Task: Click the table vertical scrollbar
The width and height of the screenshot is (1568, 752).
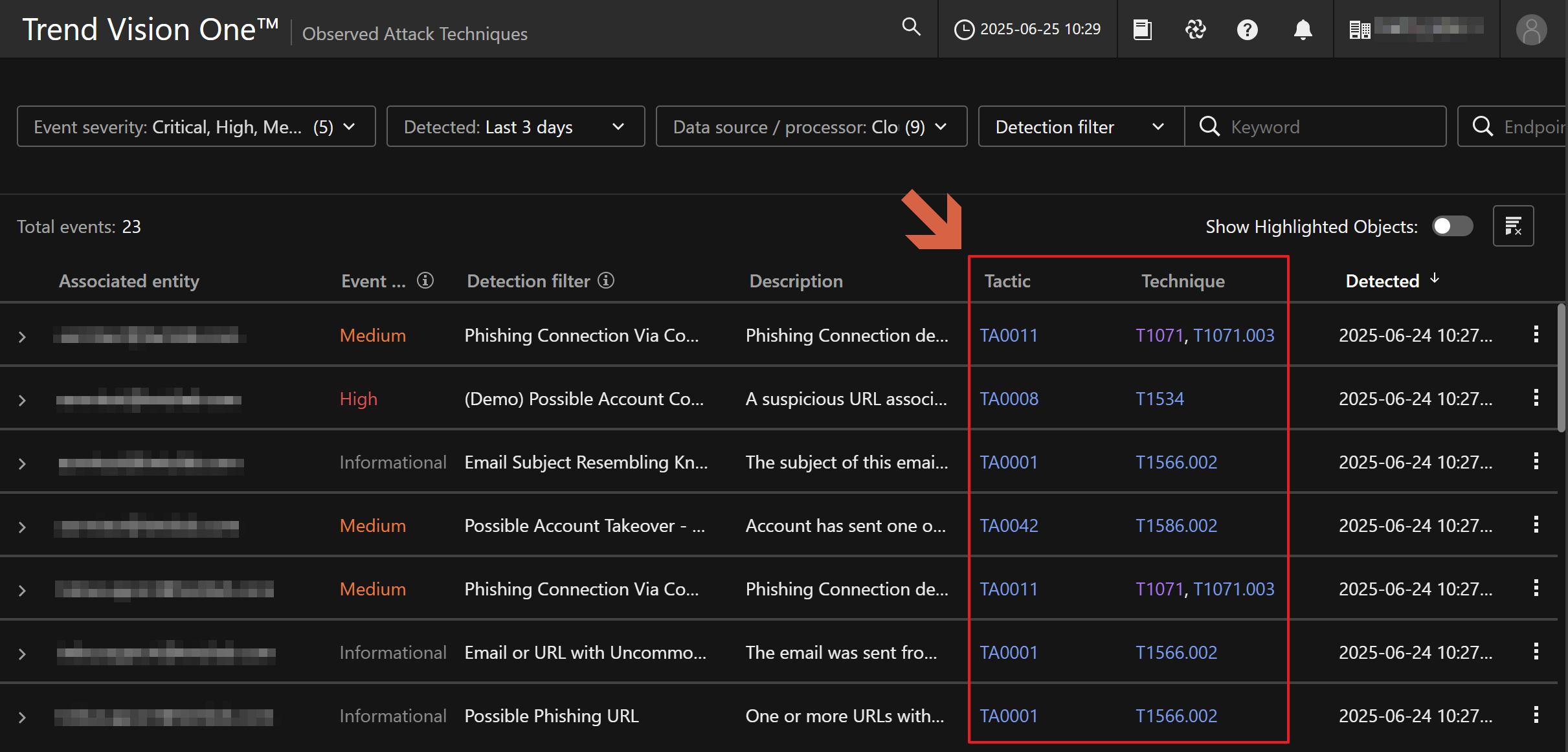Action: click(1561, 369)
